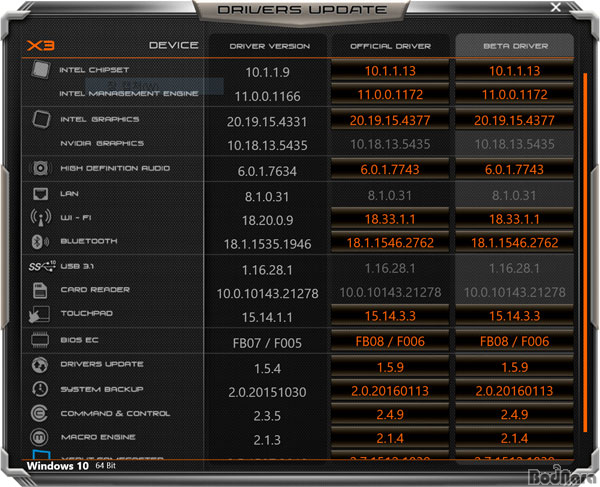Install beta Drivers Update 1.5.9
This screenshot has height=487, width=600.
(x=514, y=366)
